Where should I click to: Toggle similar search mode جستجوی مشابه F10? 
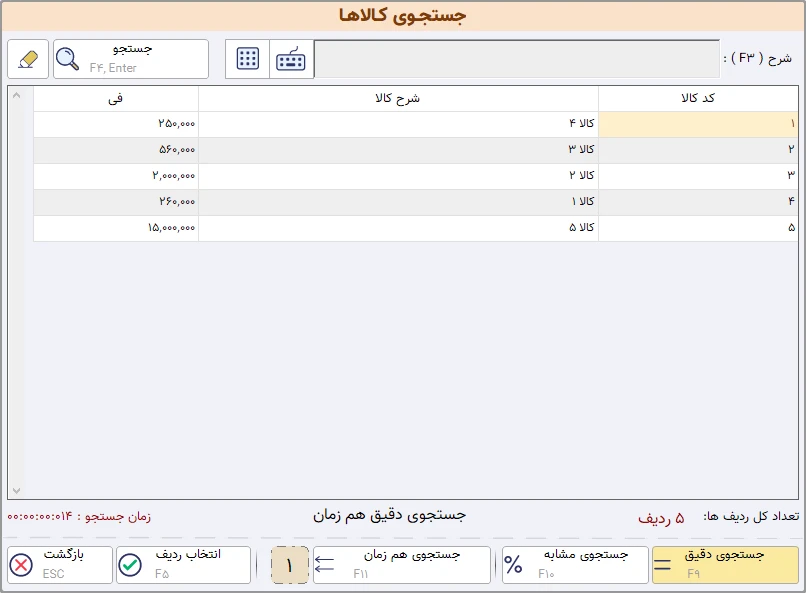click(575, 564)
